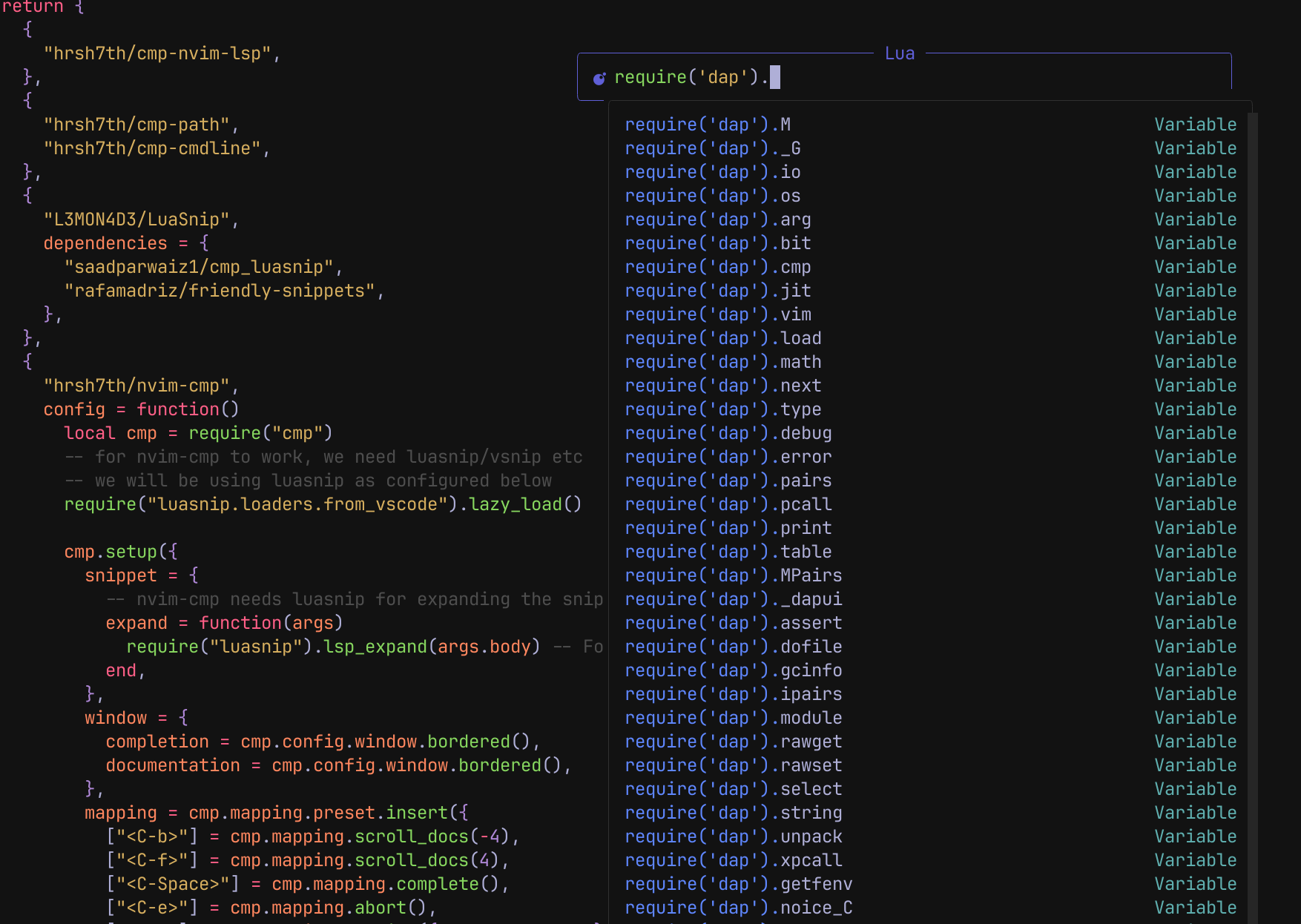Viewport: 1301px width, 924px height.
Task: Click the "L3MON4D3/LuaSnip" plugin string
Action: [x=136, y=220]
